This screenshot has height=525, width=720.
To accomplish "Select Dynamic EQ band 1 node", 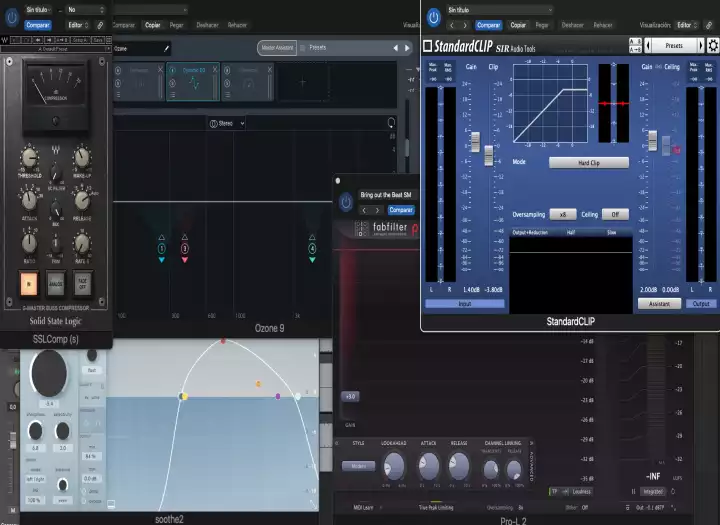I will (162, 248).
